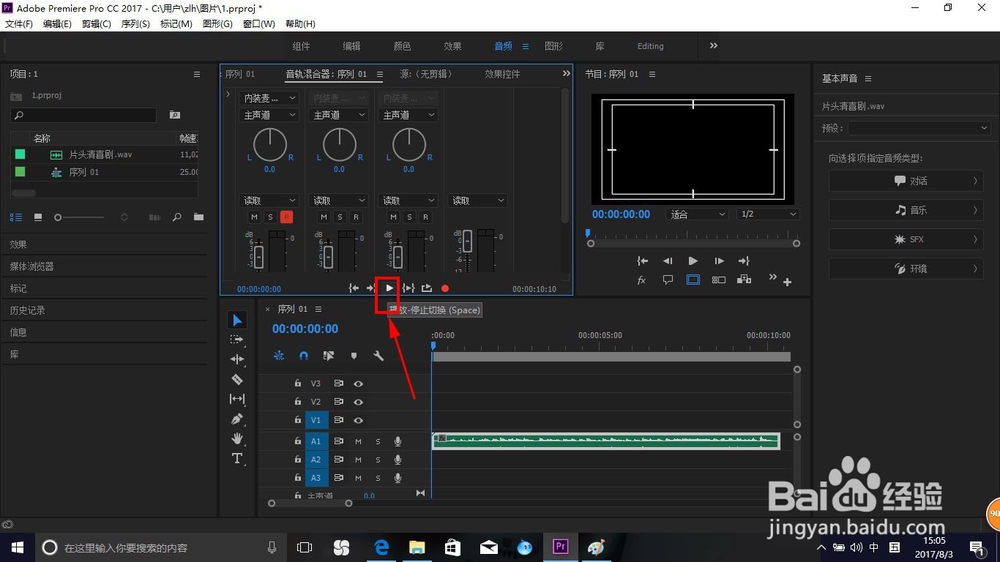Play the Program monitor
Viewport: 1000px width, 562px height.
tap(693, 260)
